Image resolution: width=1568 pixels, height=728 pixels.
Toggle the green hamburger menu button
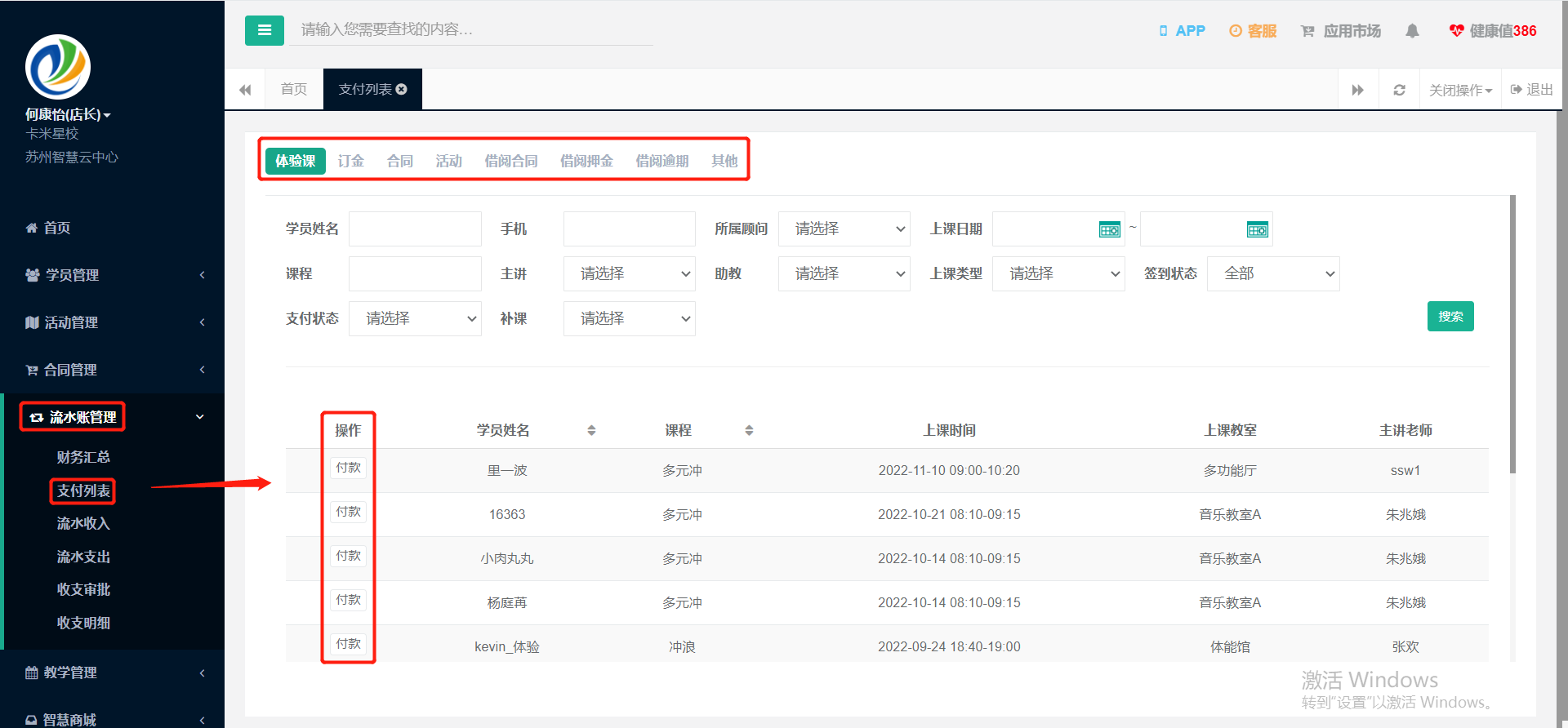[x=264, y=30]
